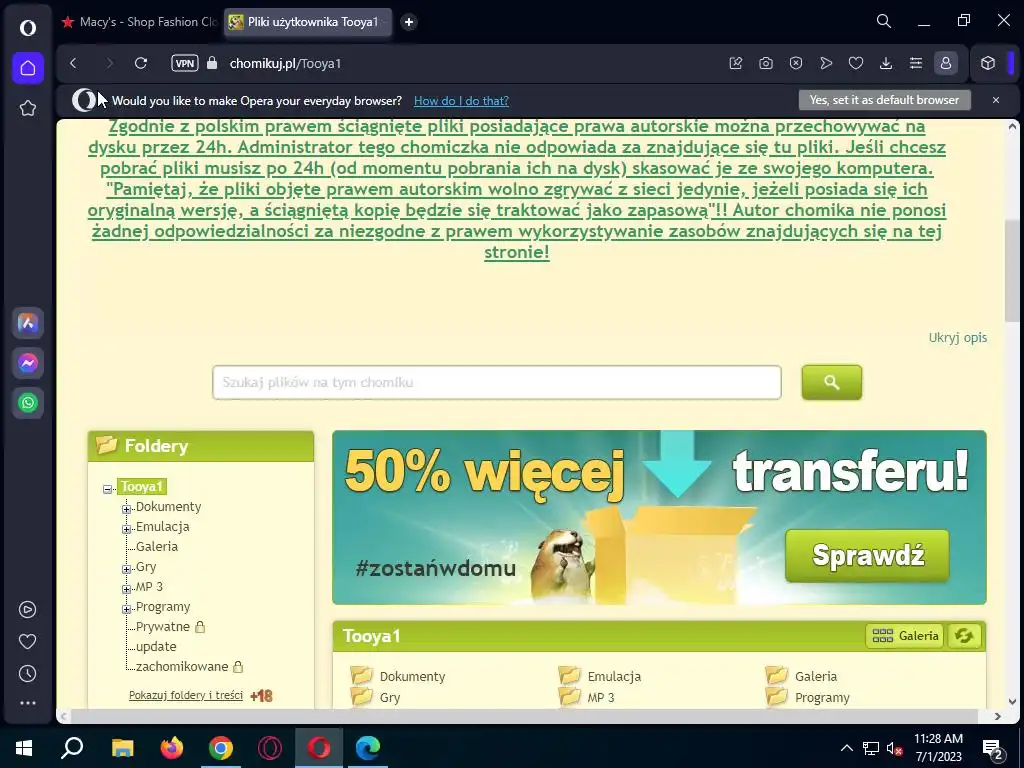Open the Gry folder in file list

click(x=390, y=697)
